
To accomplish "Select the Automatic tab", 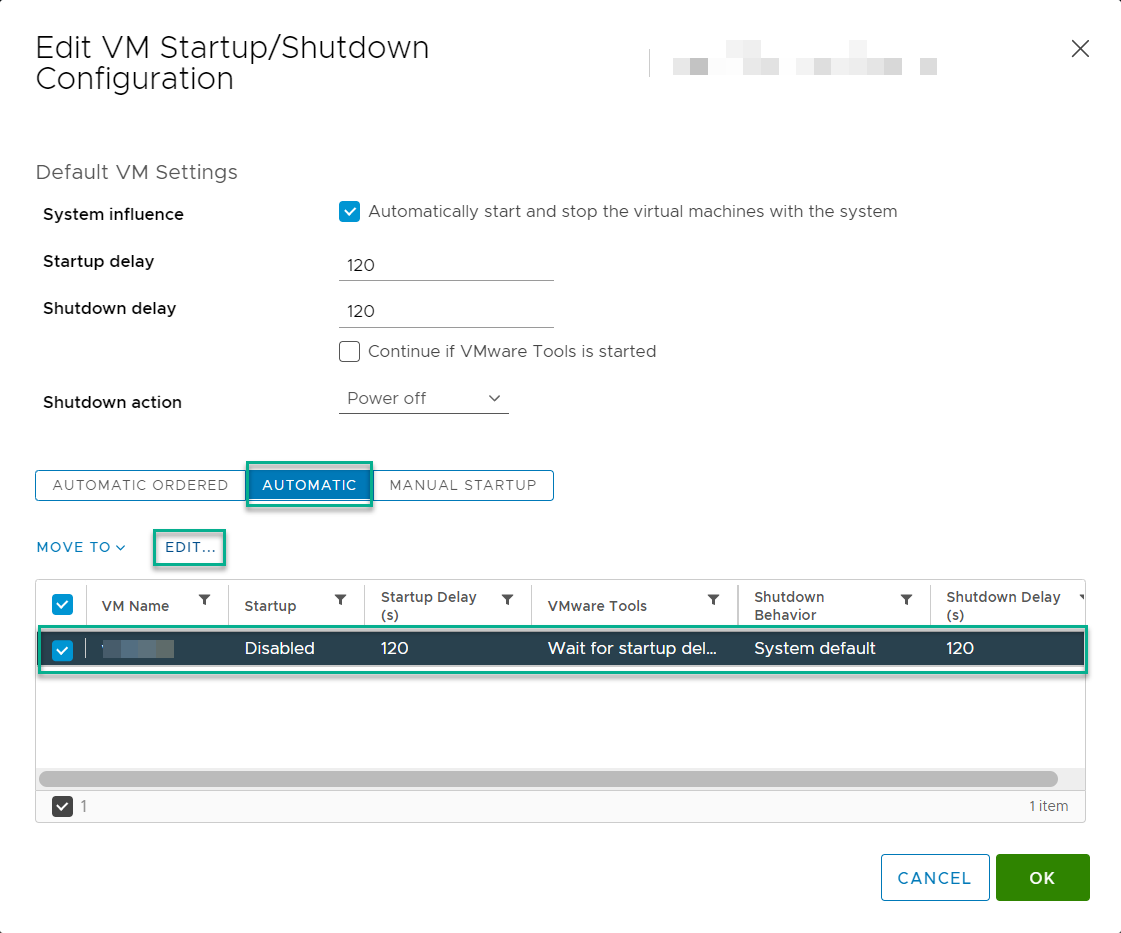I will (309, 485).
